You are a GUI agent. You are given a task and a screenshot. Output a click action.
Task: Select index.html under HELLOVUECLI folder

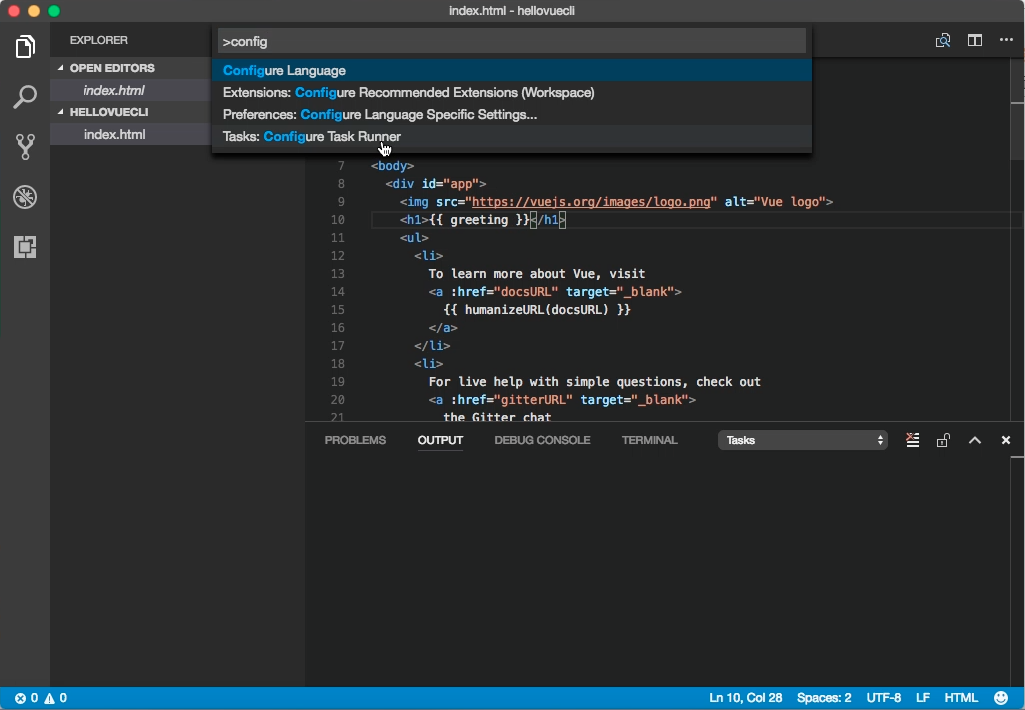[131, 134]
